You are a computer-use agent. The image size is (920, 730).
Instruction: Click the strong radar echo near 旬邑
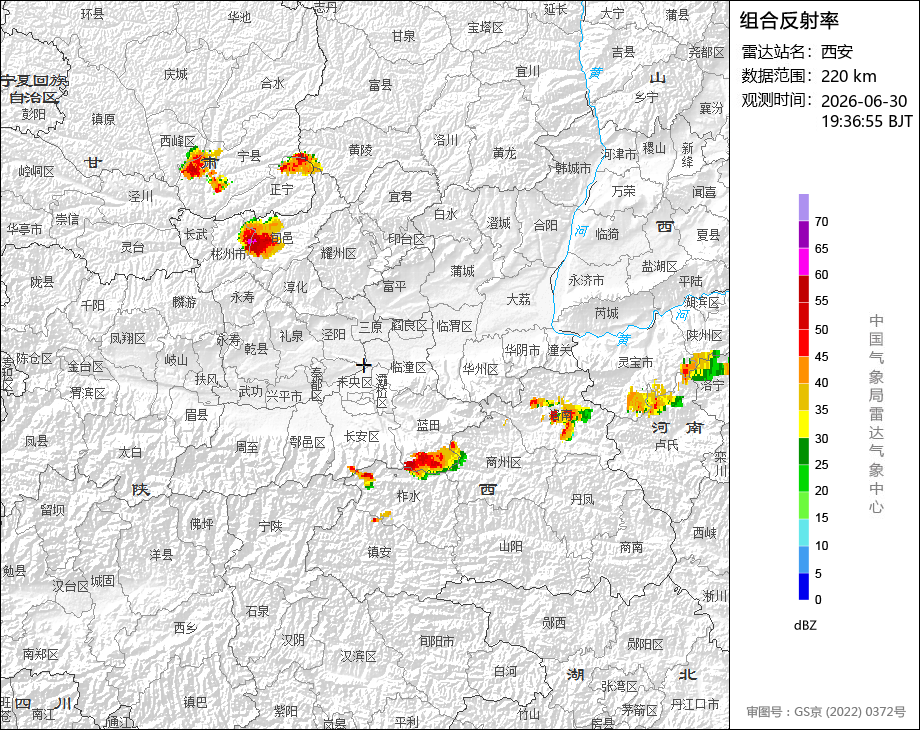click(259, 237)
